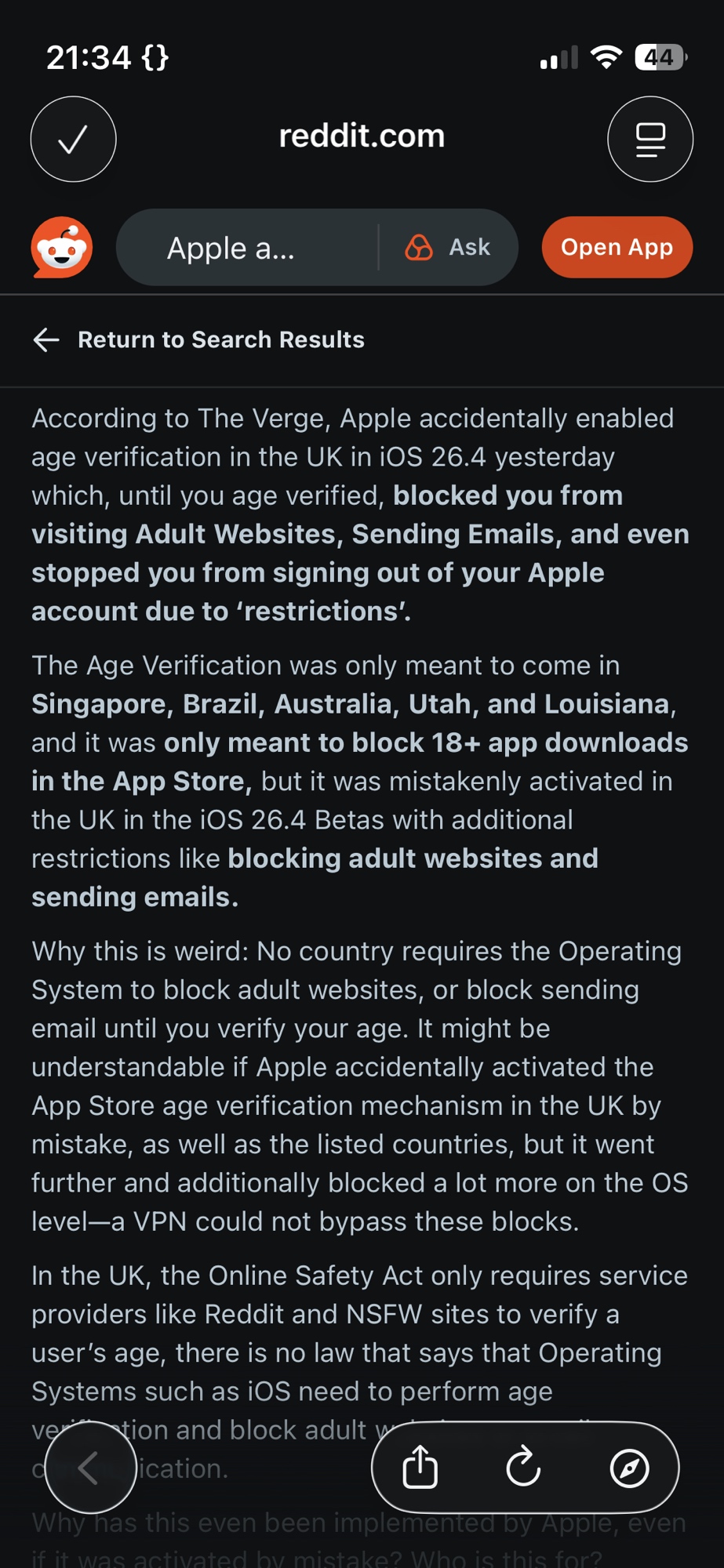Tap the 21:34 clock in status bar
The width and height of the screenshot is (724, 1568).
pos(88,57)
